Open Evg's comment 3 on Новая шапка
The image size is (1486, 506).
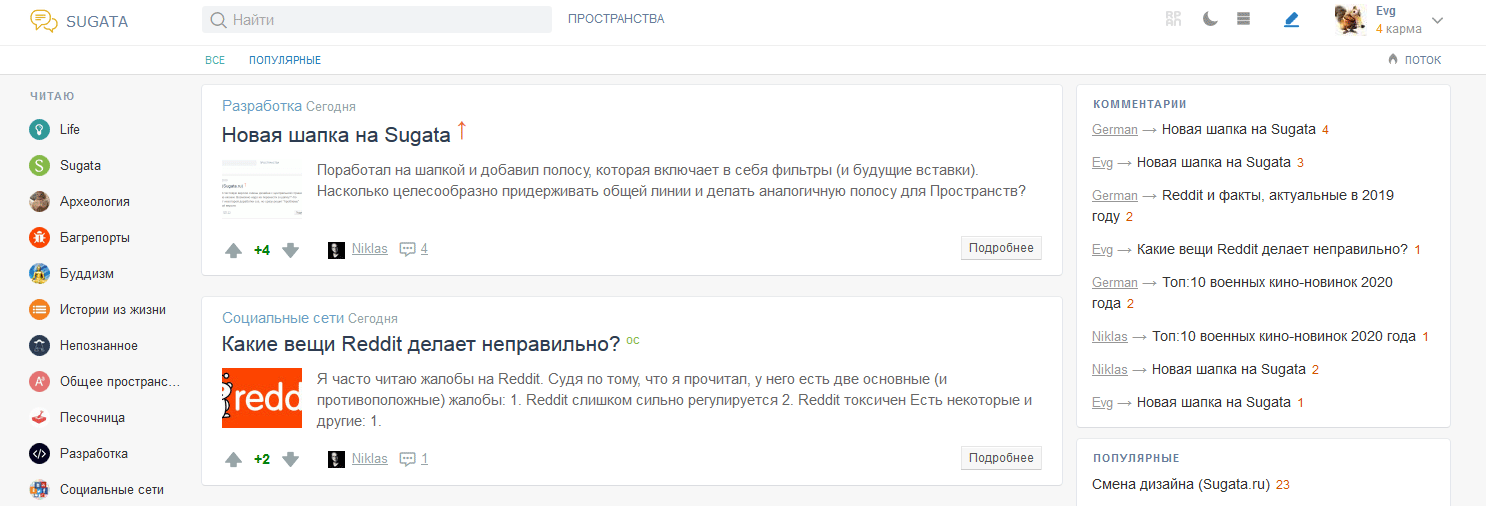pyautogui.click(x=1214, y=162)
